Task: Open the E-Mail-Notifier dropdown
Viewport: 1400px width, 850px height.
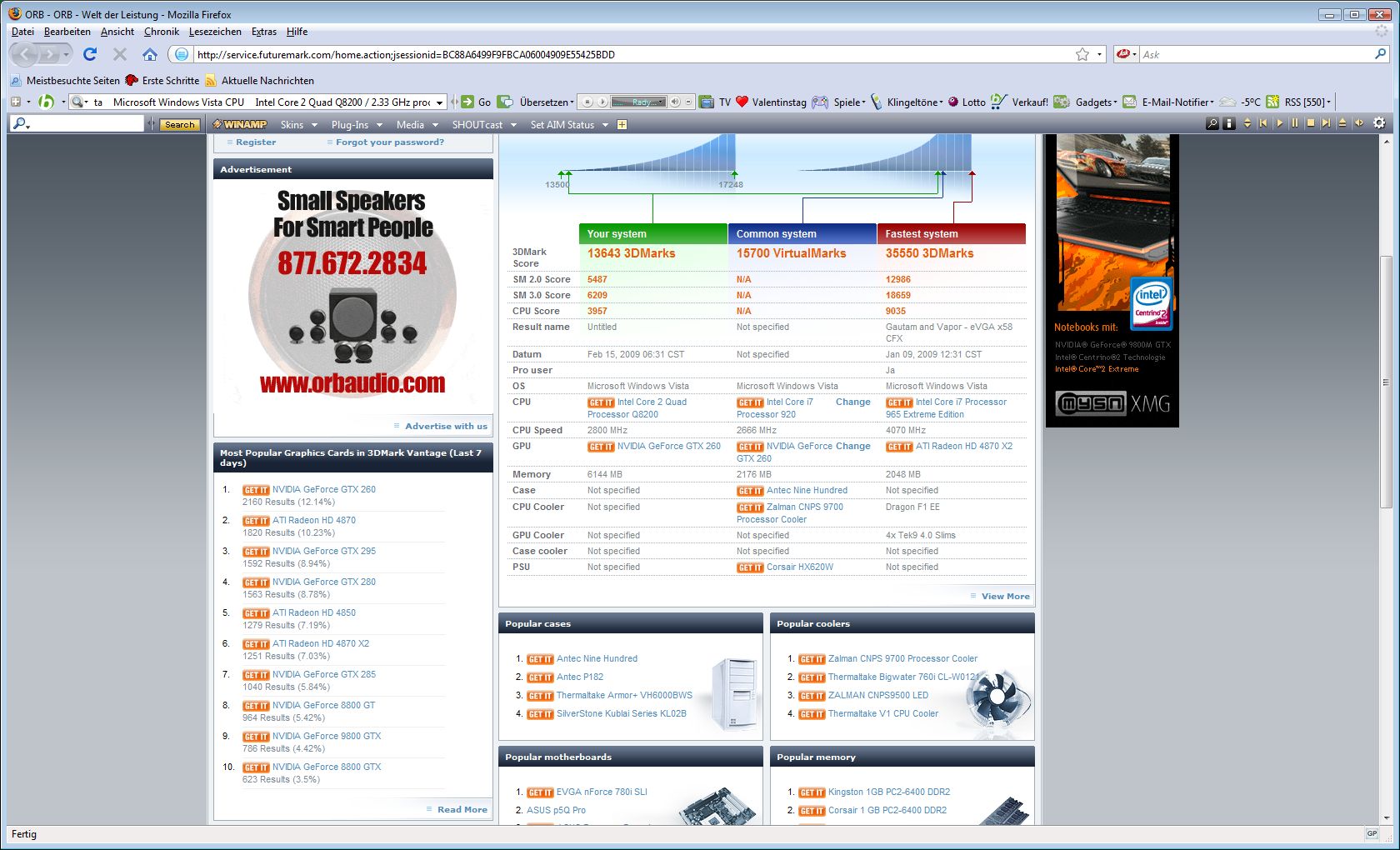Action: 1177,102
